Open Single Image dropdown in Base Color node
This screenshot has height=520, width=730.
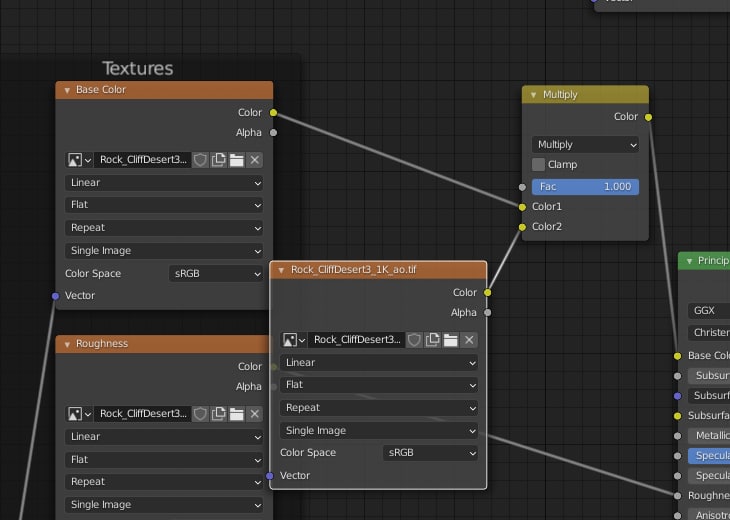(164, 250)
